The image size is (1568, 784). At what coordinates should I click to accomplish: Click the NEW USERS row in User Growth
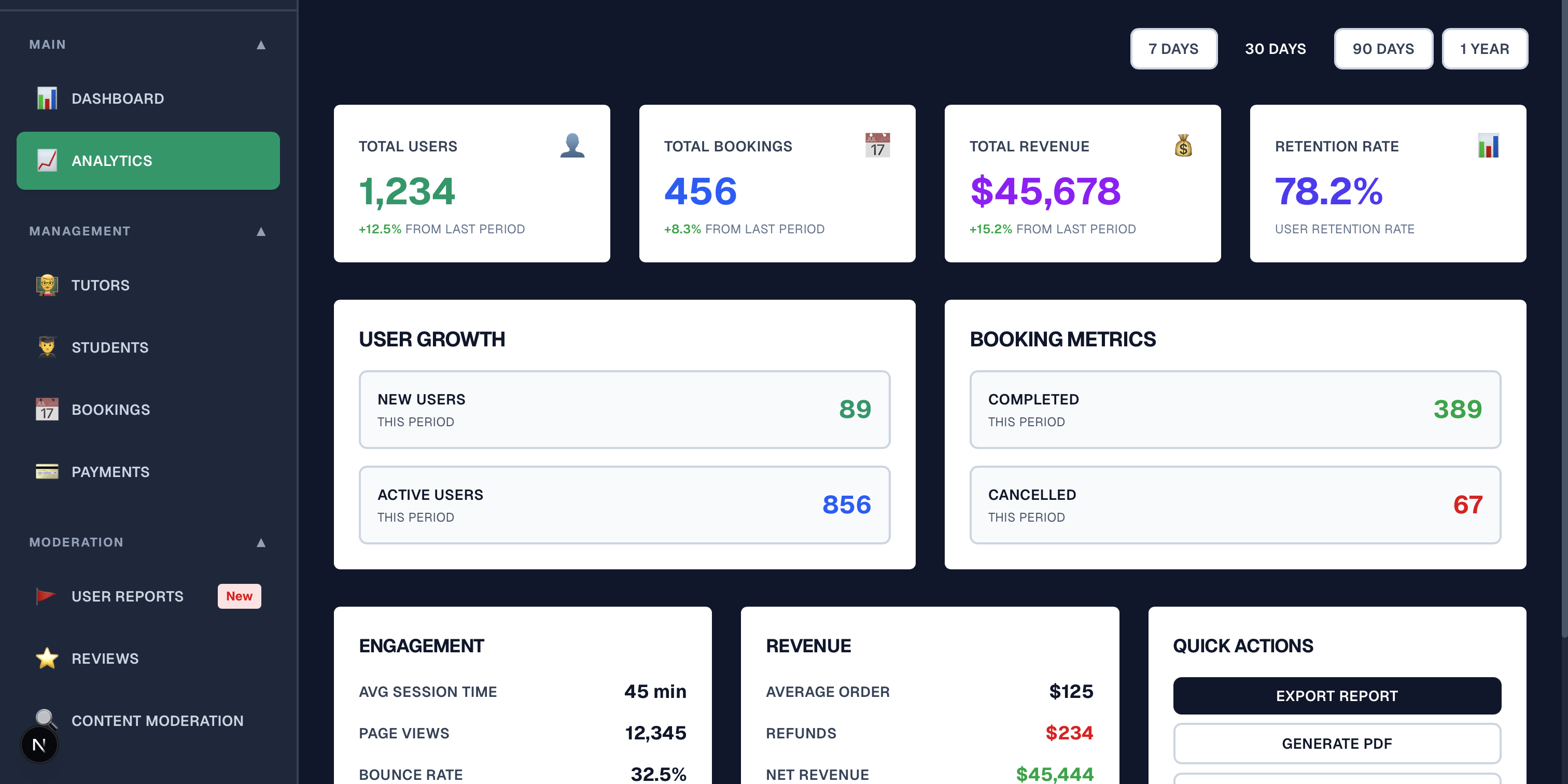click(624, 410)
